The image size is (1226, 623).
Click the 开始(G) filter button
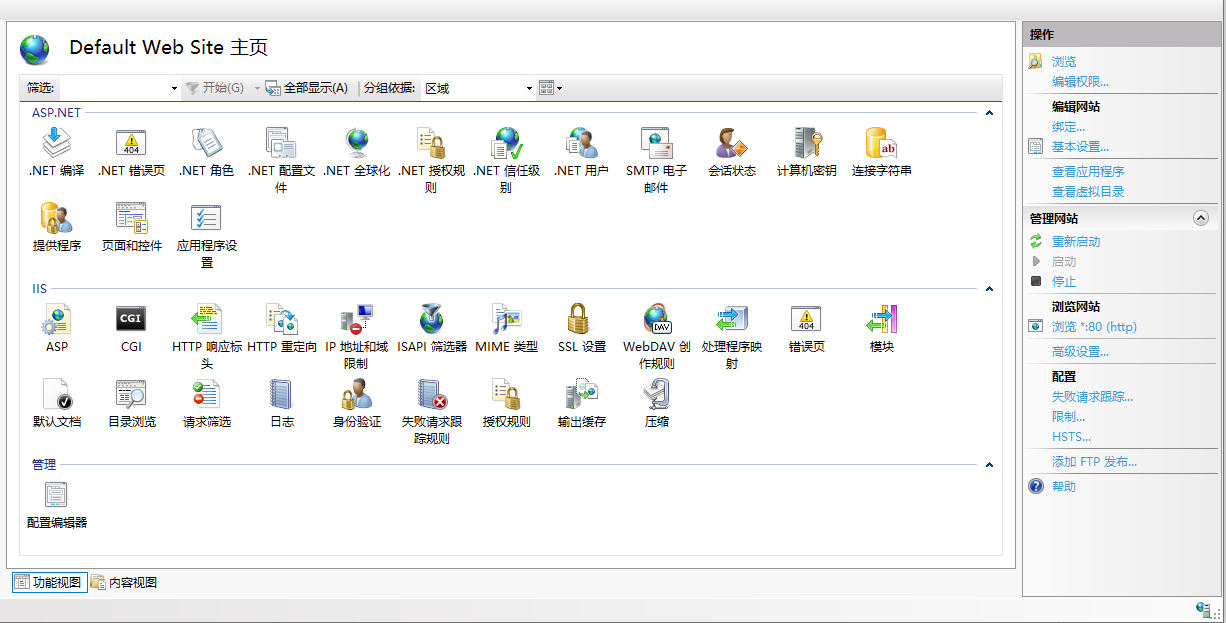(x=215, y=88)
